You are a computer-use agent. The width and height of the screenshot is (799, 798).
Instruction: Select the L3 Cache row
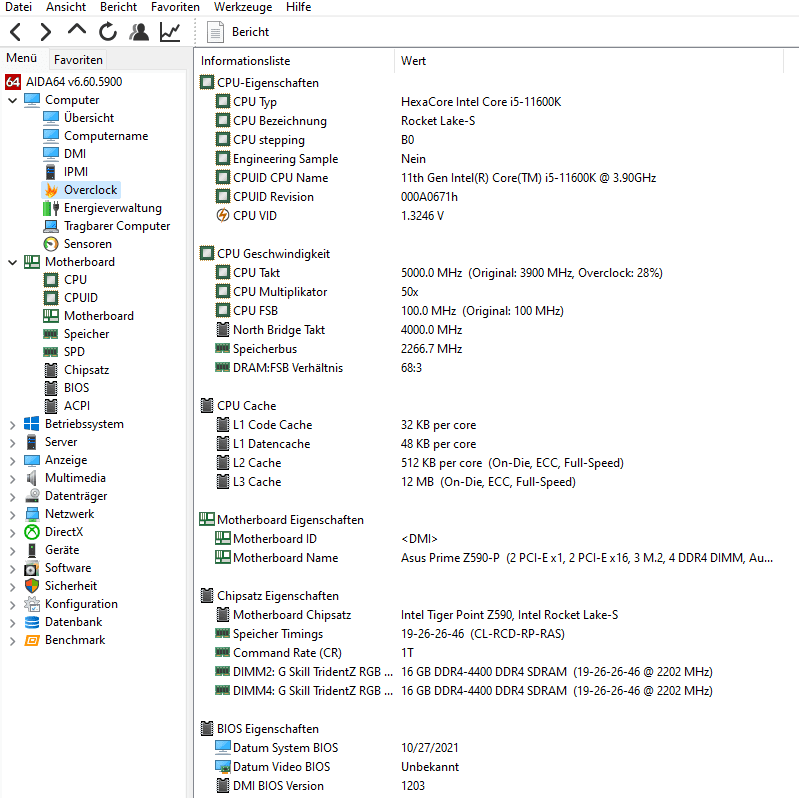489,482
